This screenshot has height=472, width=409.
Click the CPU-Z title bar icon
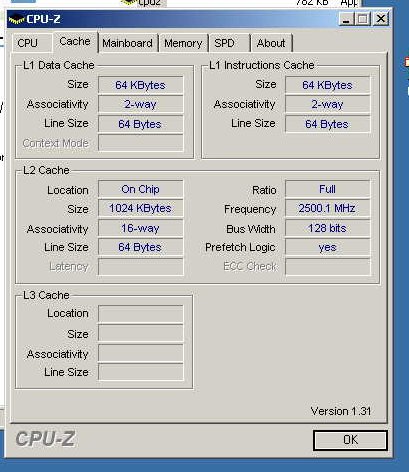(16, 19)
